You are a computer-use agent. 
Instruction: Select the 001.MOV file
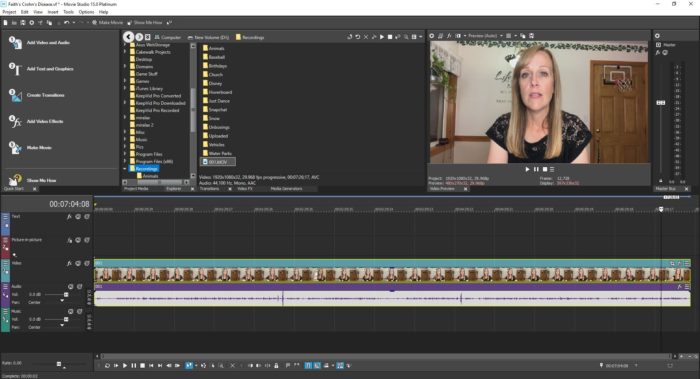(217, 162)
